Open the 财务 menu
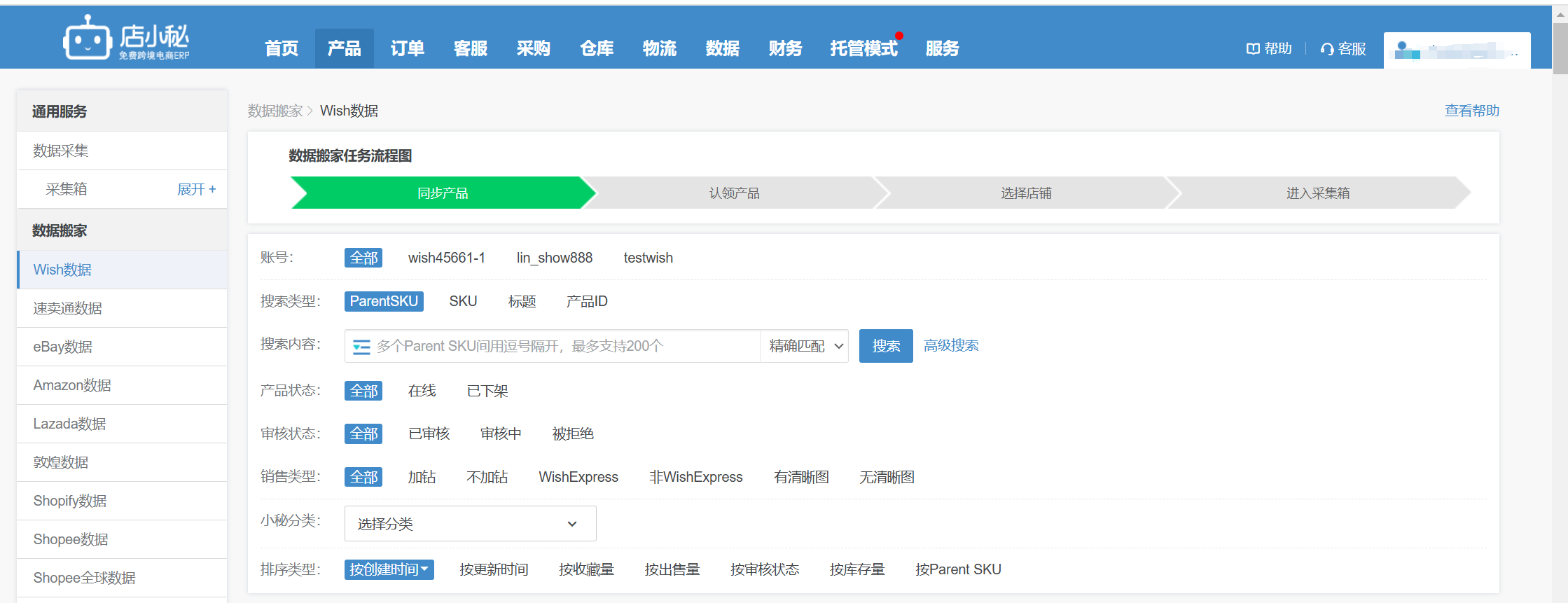 (785, 48)
